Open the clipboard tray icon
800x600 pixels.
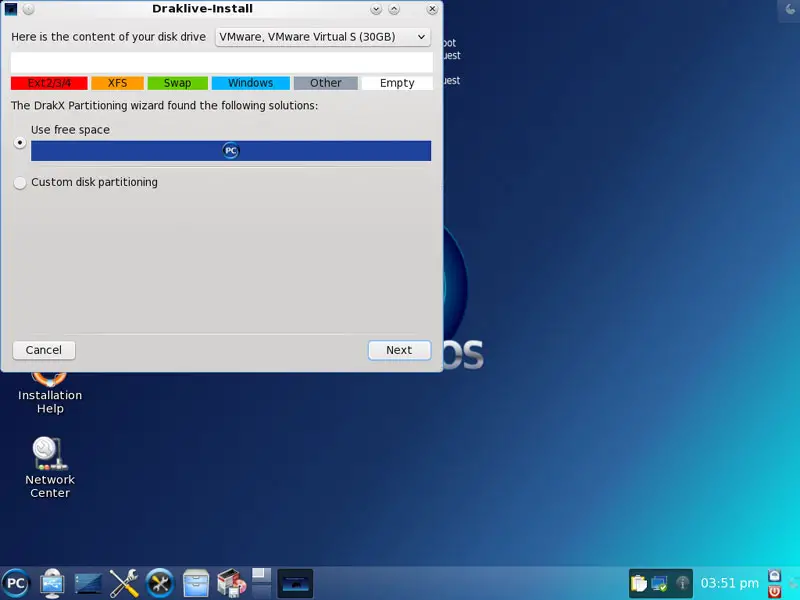tap(638, 583)
